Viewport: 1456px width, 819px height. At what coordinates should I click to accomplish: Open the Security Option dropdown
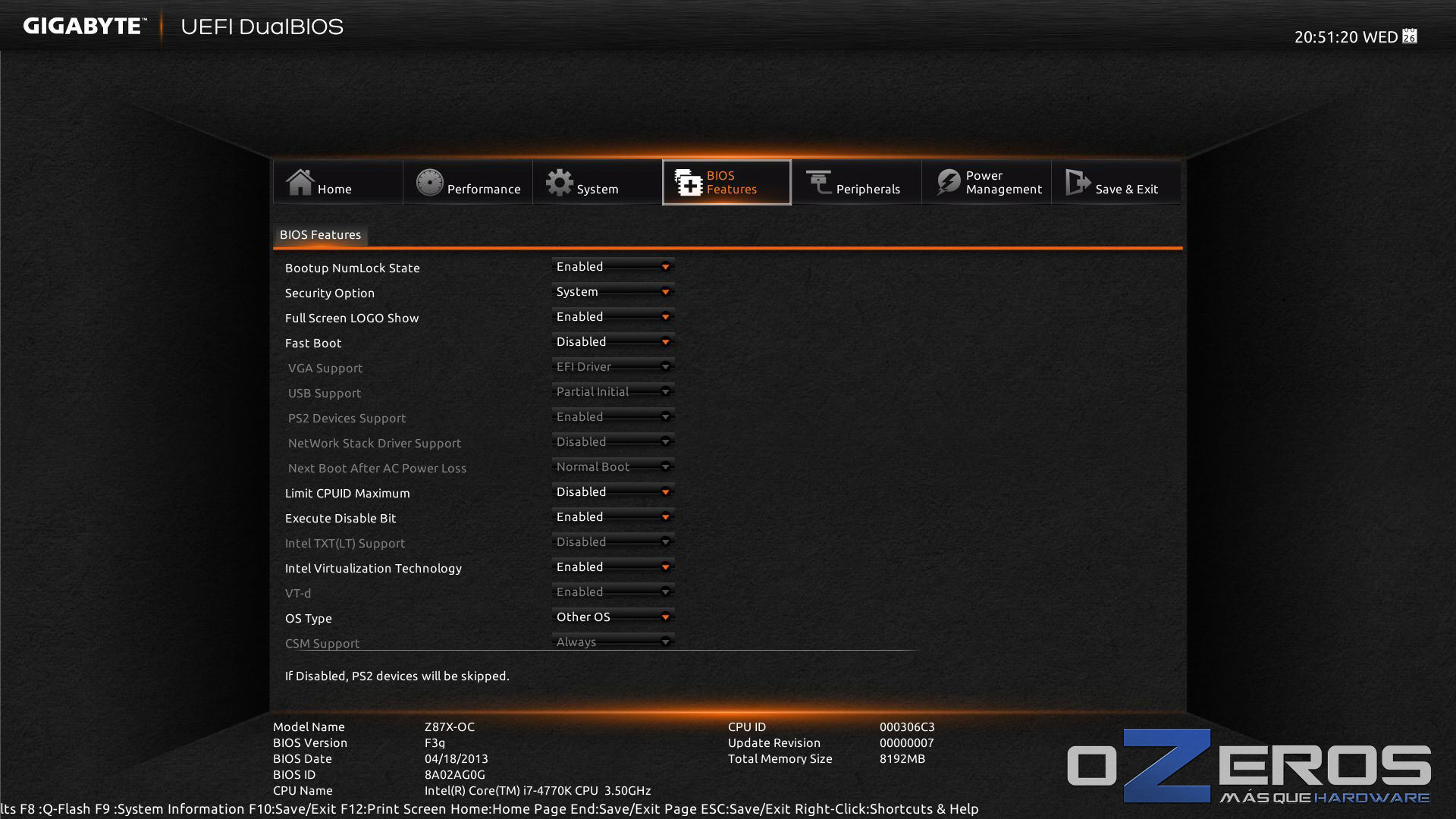tap(613, 292)
